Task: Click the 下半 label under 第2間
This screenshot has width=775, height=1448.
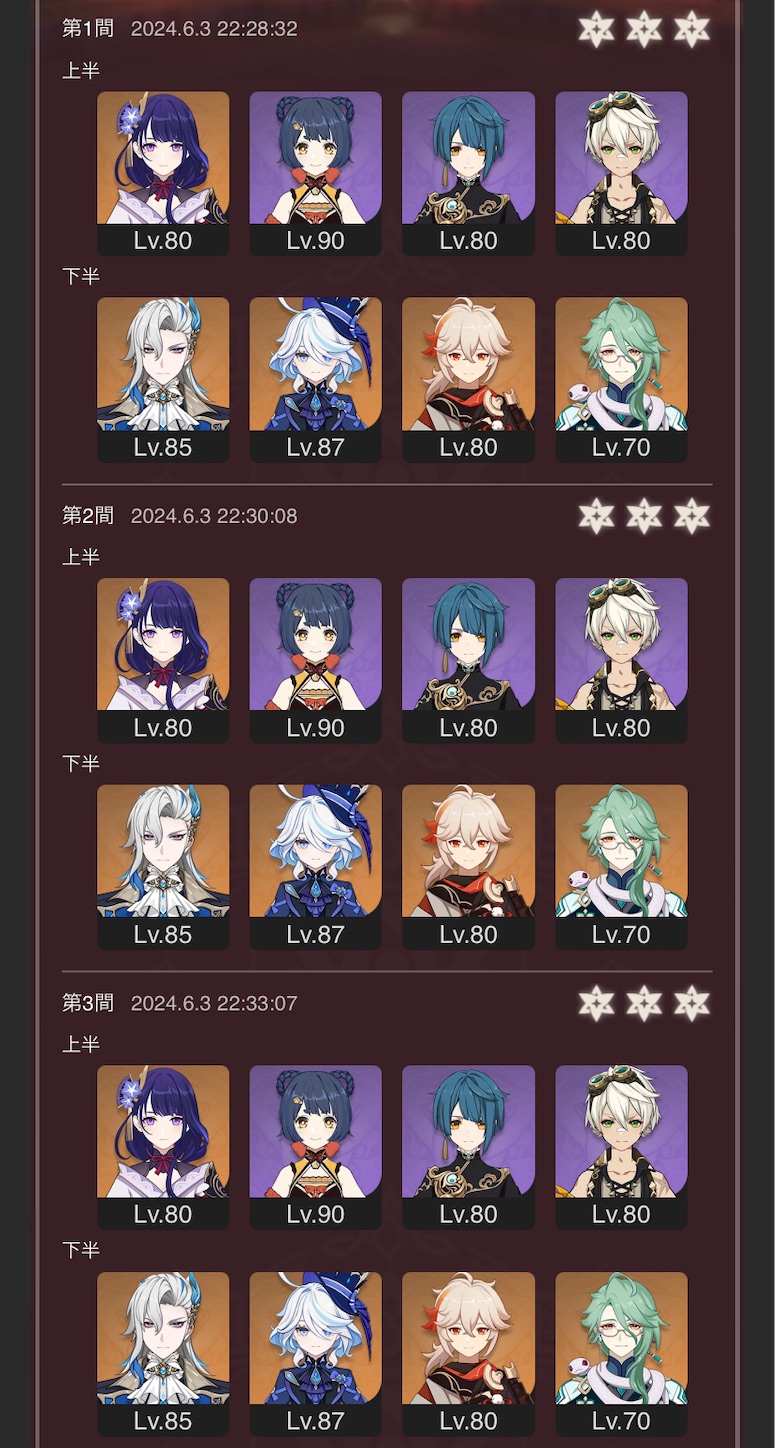Action: point(81,763)
